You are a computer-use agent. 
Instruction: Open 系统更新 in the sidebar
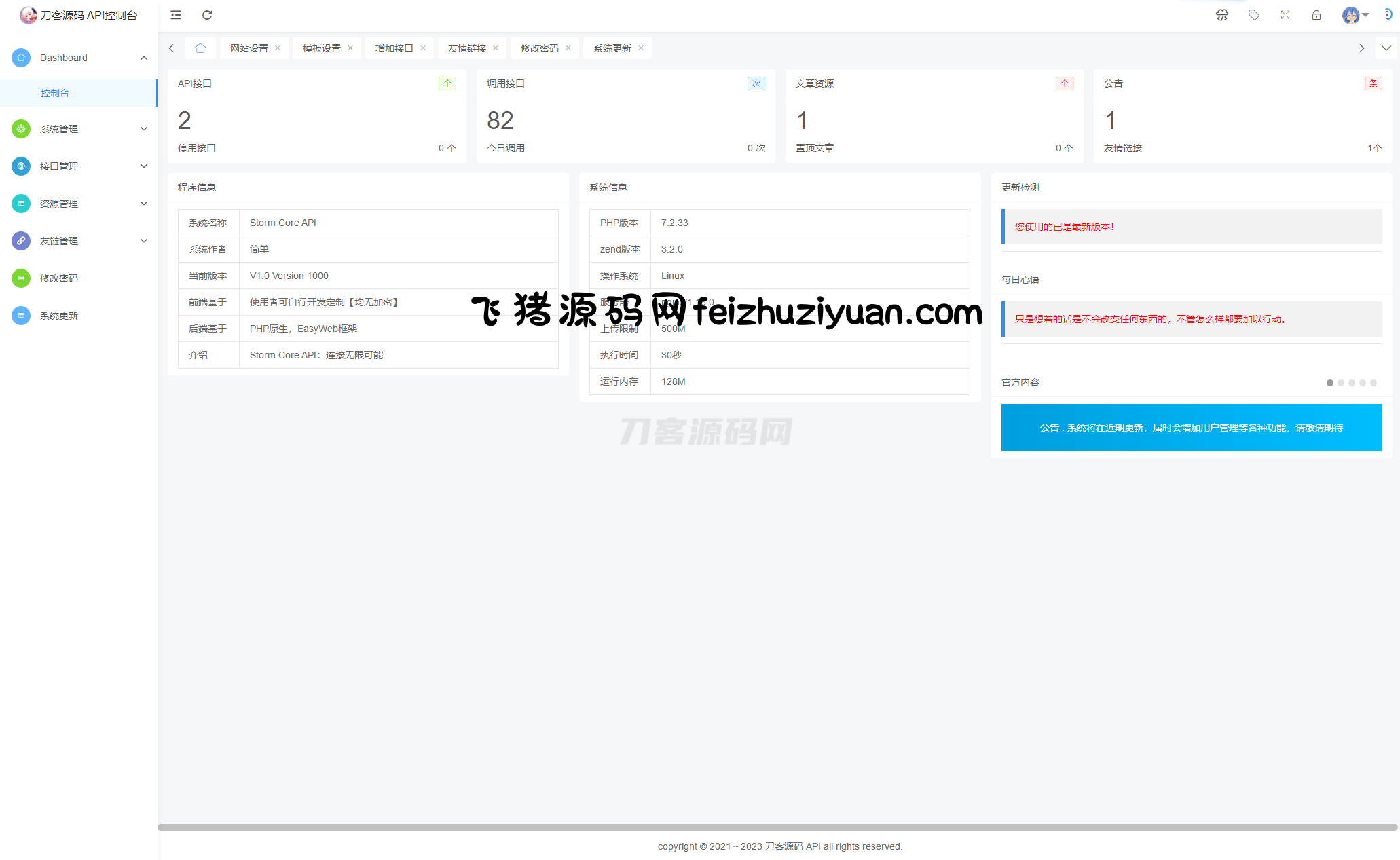(59, 316)
